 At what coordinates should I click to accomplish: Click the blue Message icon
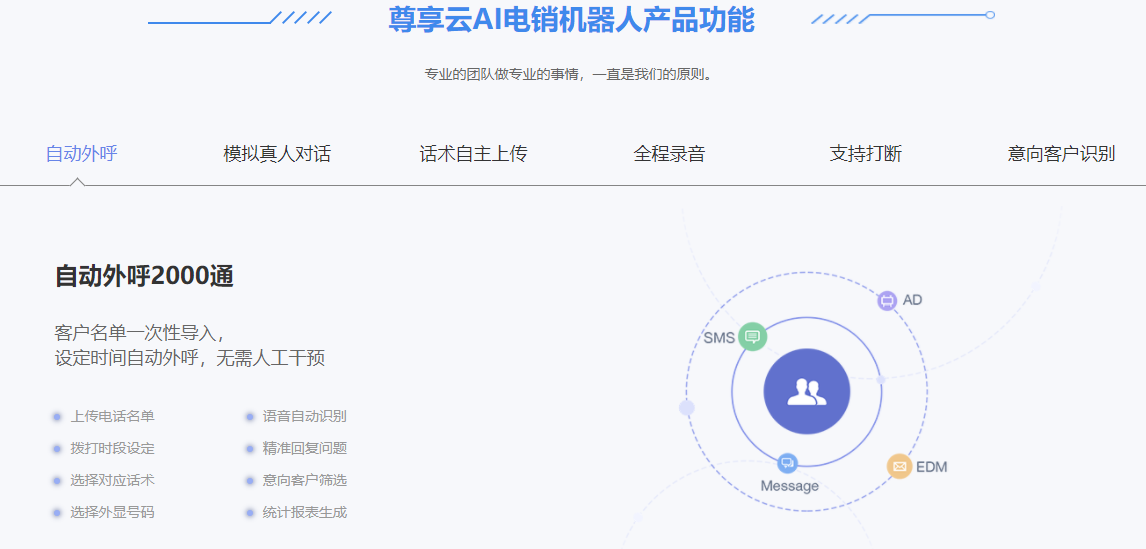point(787,463)
